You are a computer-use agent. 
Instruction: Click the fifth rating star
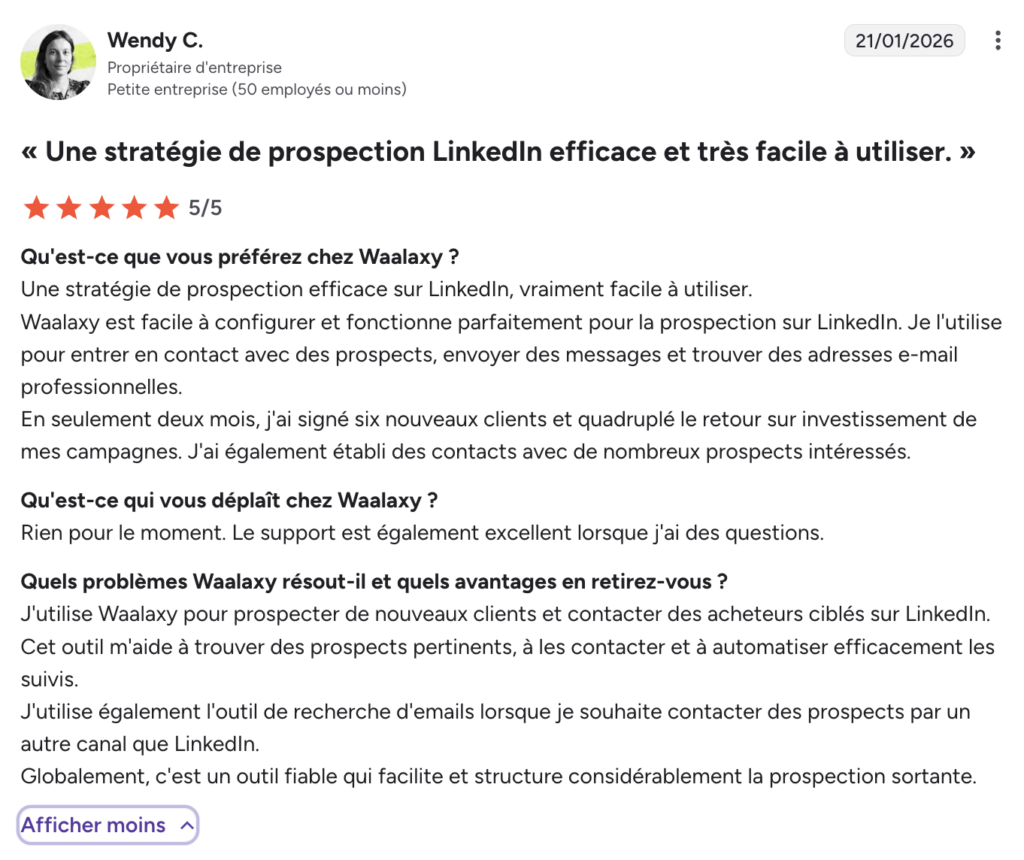tap(166, 207)
